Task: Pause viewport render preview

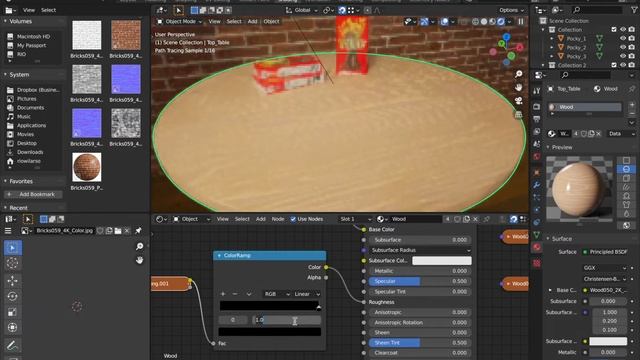Action: 520,22
